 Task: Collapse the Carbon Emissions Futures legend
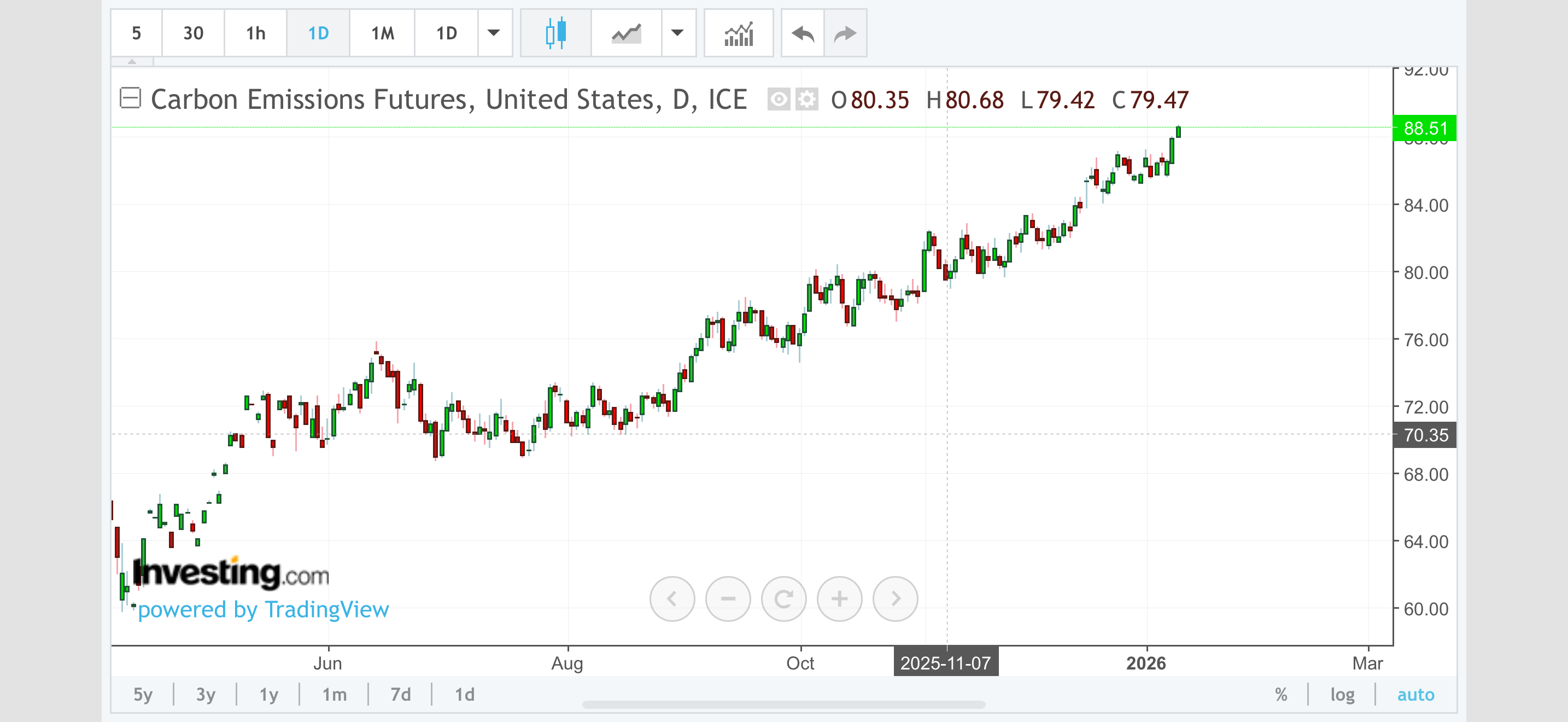coord(130,98)
